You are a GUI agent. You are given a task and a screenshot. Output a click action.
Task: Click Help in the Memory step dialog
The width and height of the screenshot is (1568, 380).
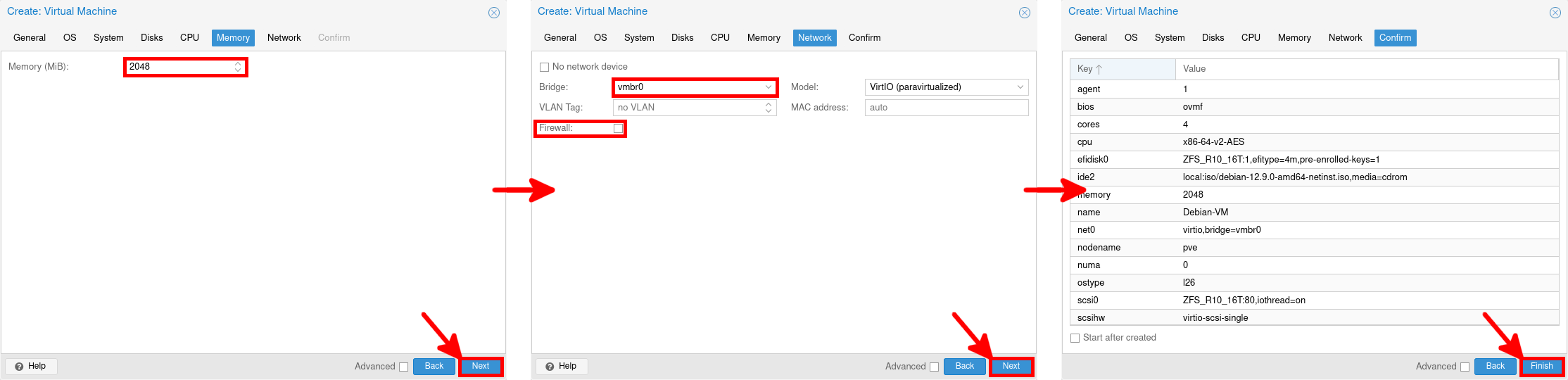coord(31,366)
